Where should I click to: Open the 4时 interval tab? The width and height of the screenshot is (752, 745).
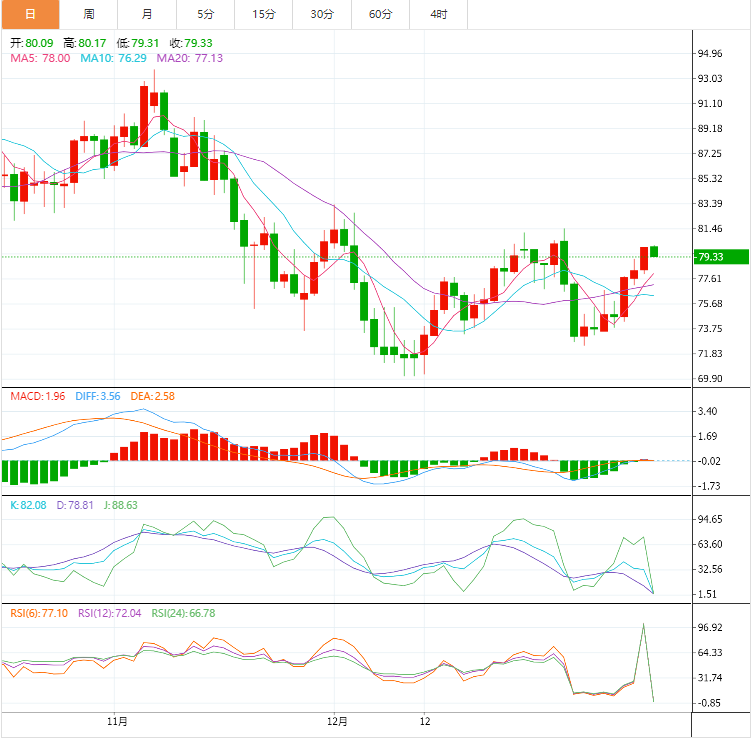439,14
